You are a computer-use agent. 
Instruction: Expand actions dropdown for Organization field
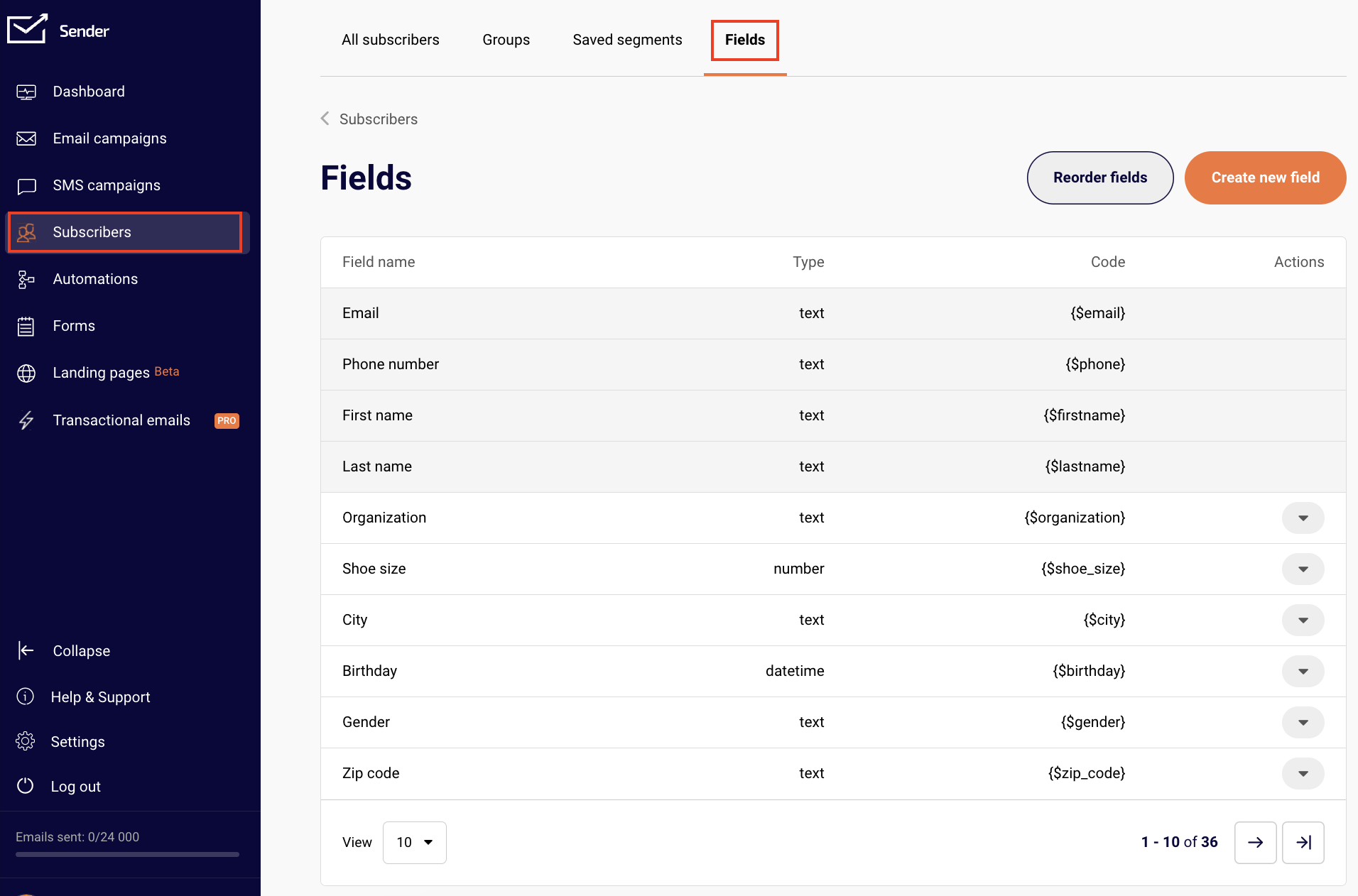(x=1303, y=518)
